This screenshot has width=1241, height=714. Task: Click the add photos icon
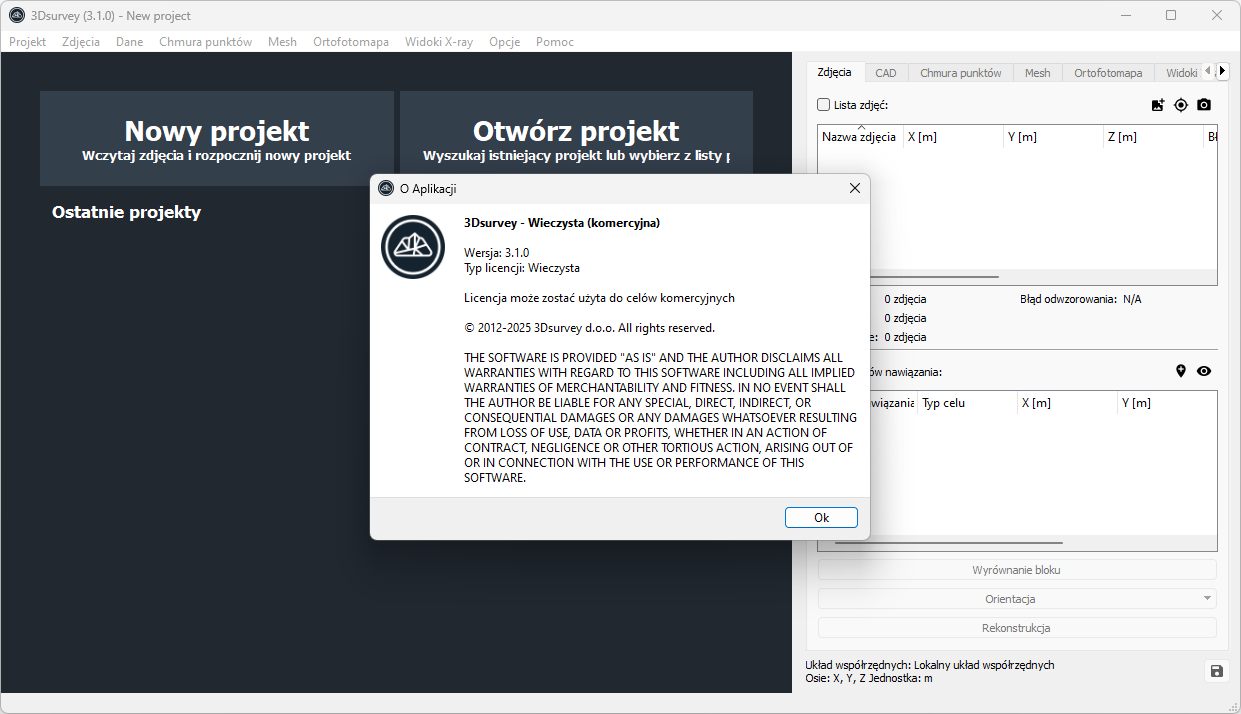coord(1158,105)
